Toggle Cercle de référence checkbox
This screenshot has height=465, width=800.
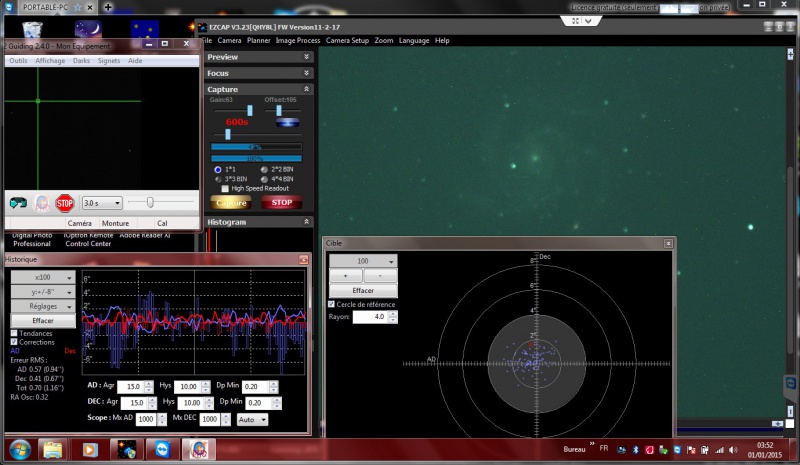pos(331,304)
